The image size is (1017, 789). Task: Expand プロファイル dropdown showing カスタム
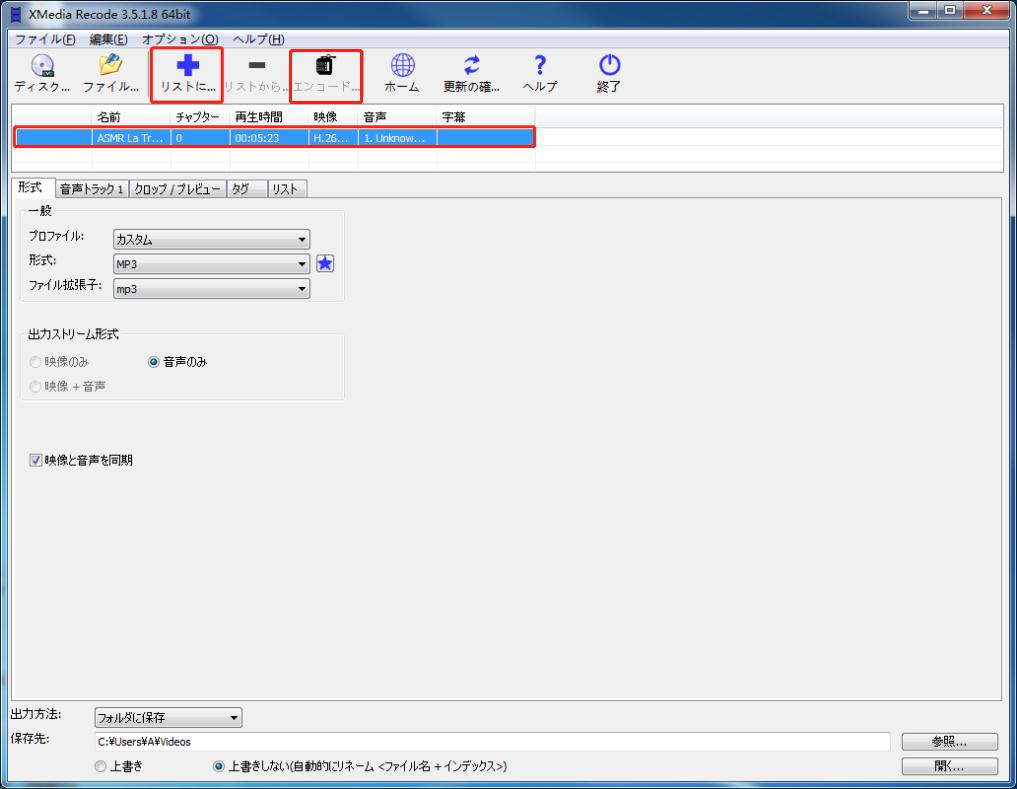pyautogui.click(x=211, y=239)
